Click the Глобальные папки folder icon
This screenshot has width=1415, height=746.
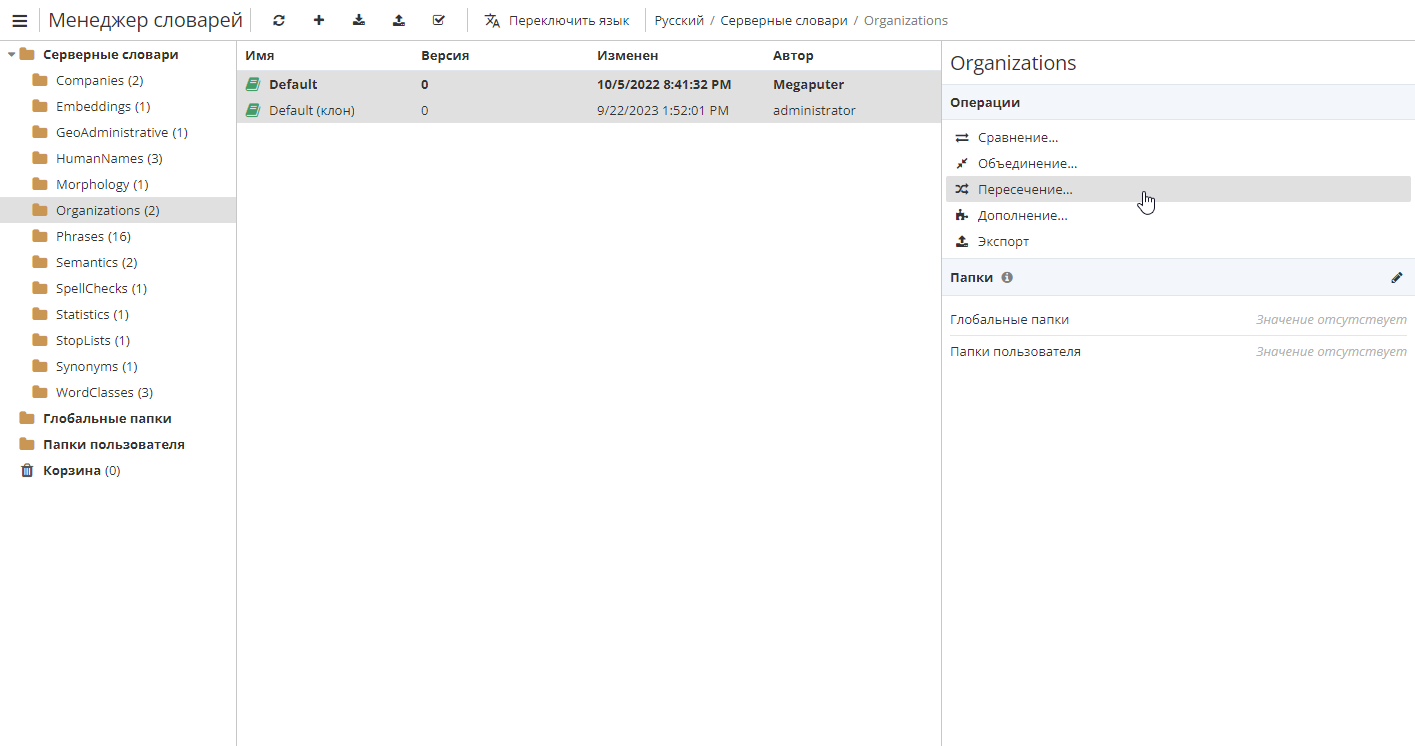27,418
